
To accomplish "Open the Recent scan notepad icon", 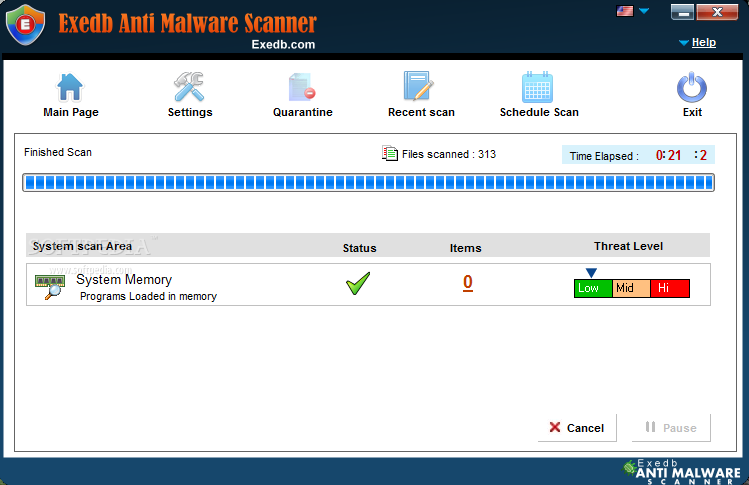I will coord(418,86).
